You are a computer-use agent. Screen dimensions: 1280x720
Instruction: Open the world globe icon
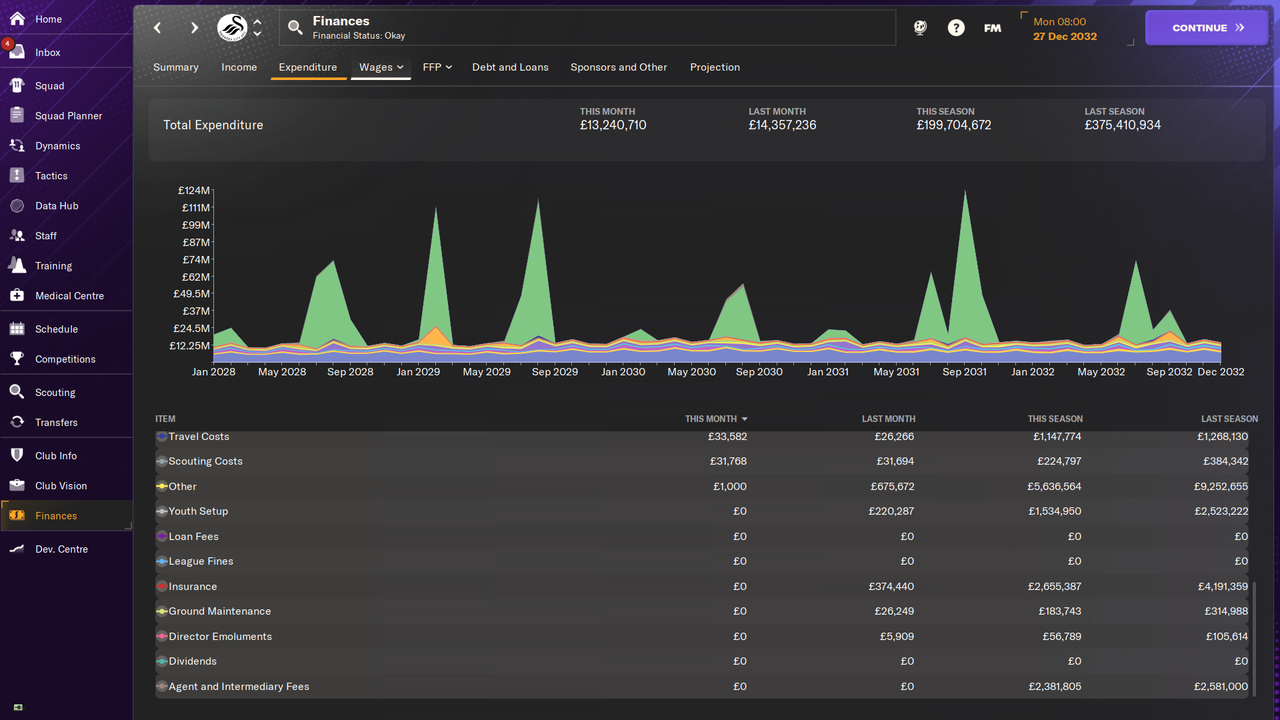point(920,28)
